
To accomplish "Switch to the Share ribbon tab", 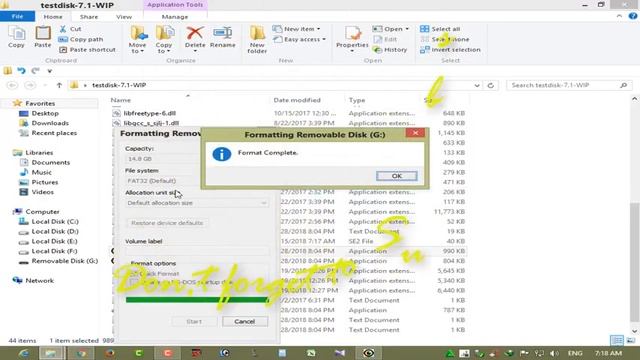I will (x=89, y=17).
